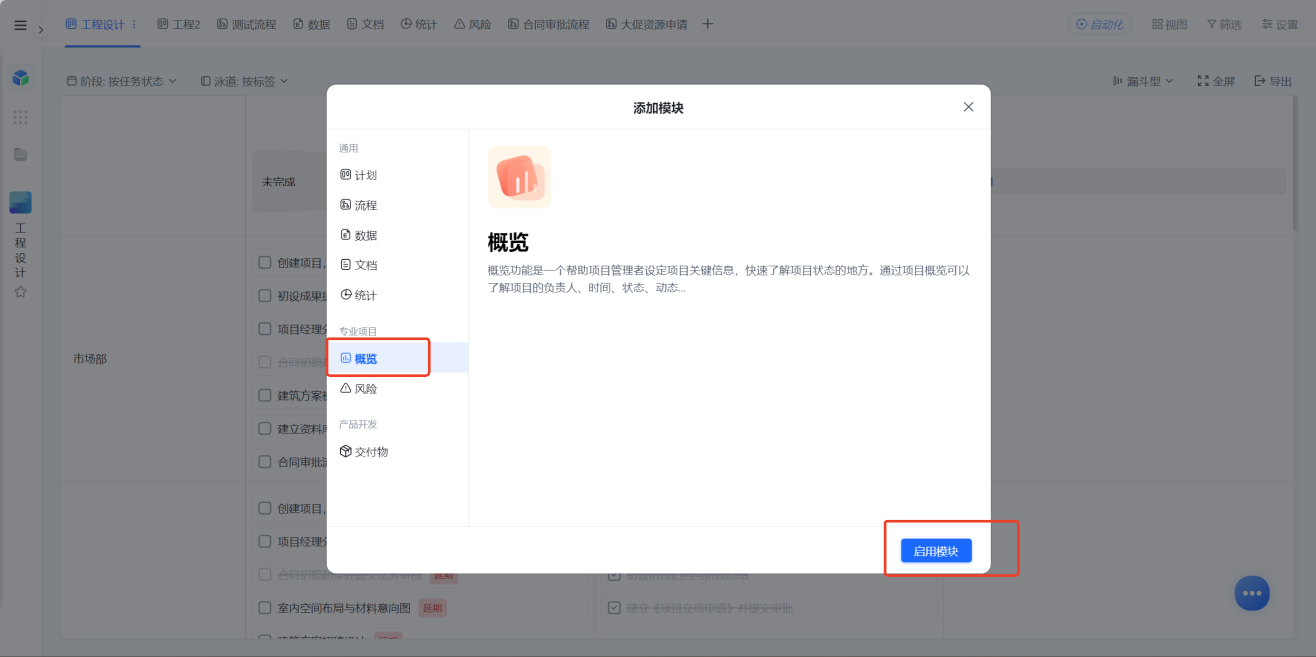This screenshot has height=657, width=1316.
Task: Click the 自动化 automation button
Action: pyautogui.click(x=1100, y=24)
